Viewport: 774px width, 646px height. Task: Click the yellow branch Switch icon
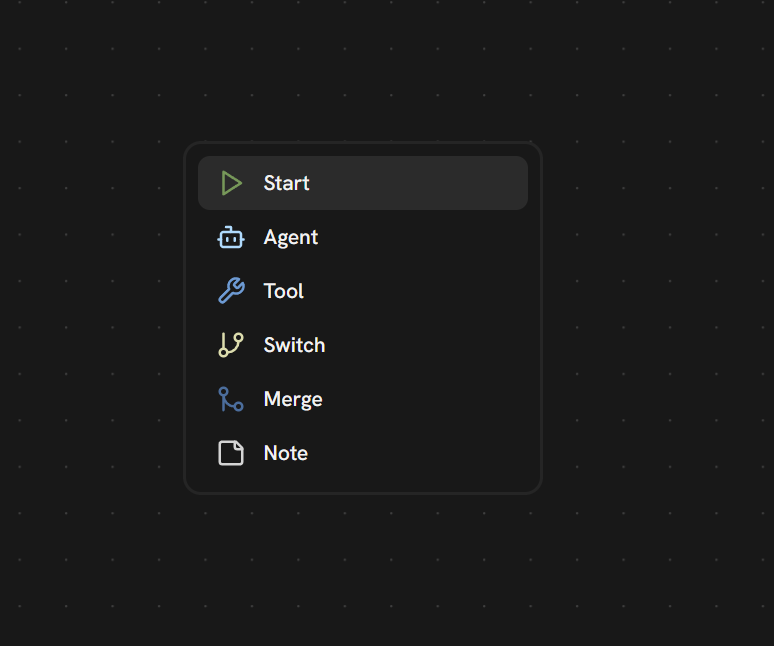[231, 345]
